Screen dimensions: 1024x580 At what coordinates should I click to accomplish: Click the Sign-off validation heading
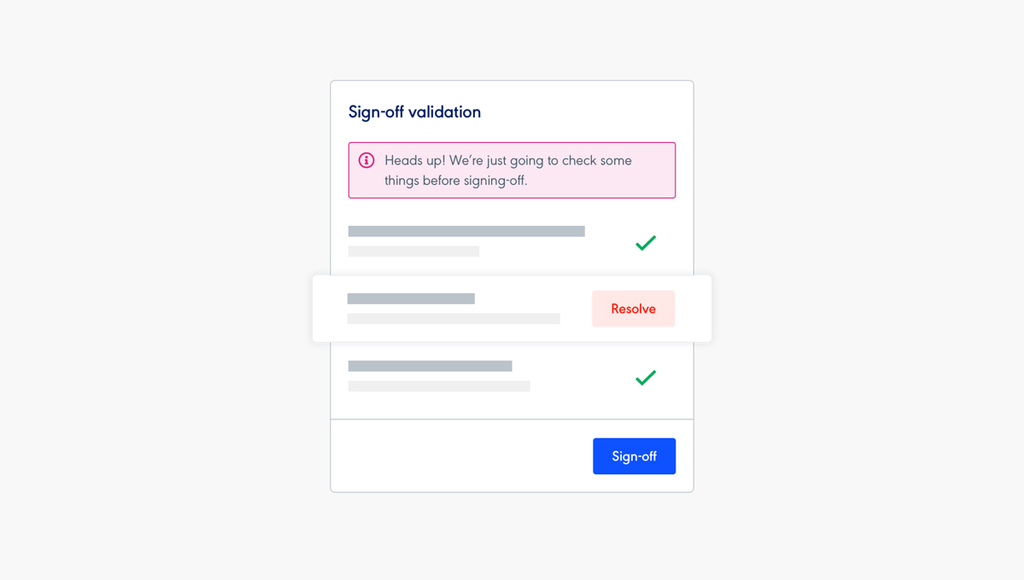click(415, 112)
